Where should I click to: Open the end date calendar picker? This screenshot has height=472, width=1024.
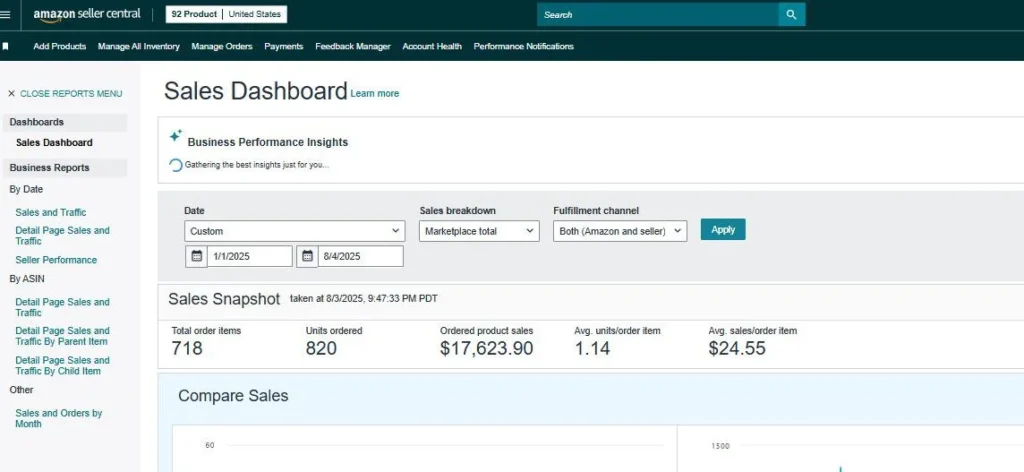point(308,257)
